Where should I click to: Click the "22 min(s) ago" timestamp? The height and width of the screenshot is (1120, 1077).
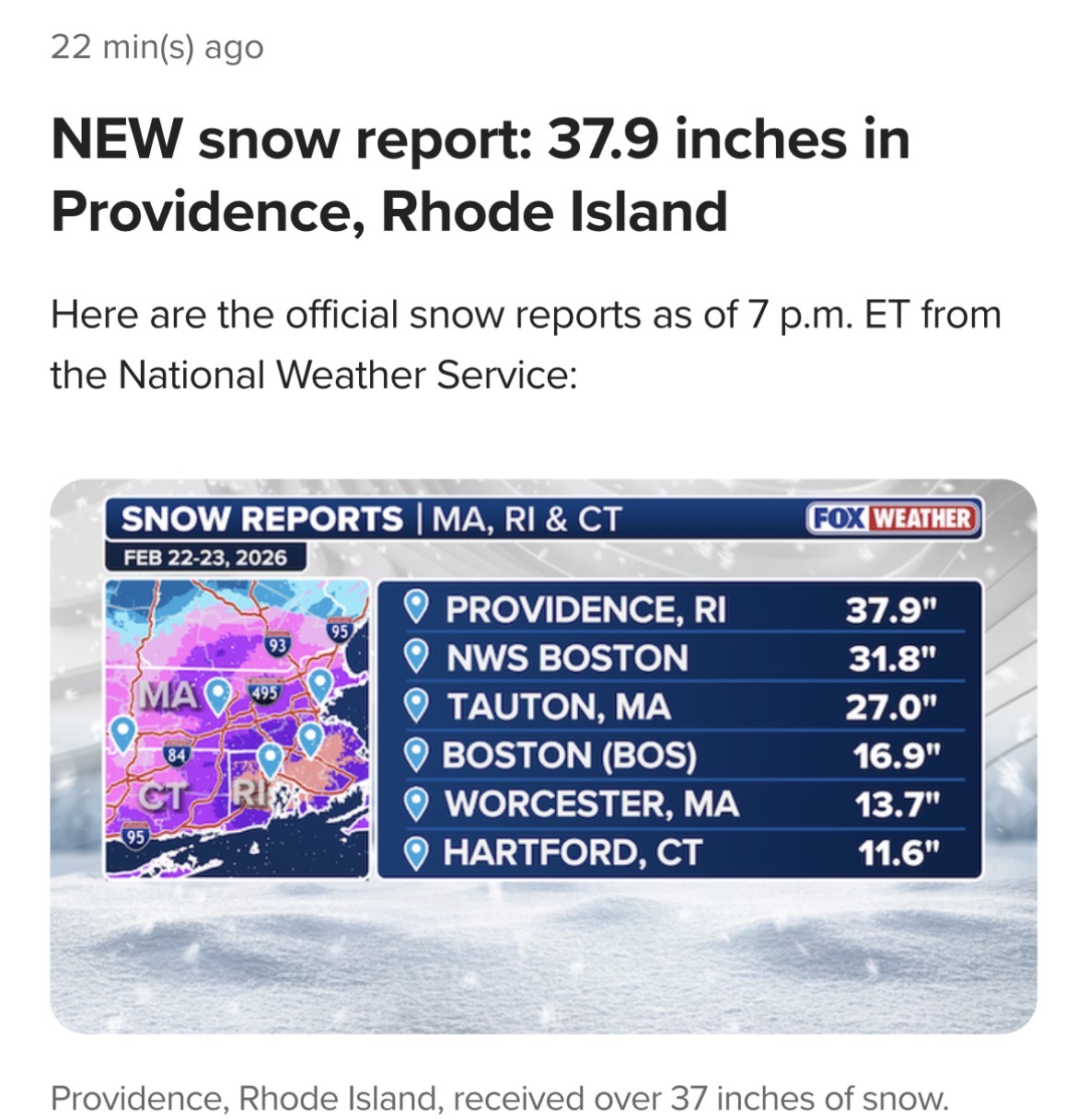157,47
